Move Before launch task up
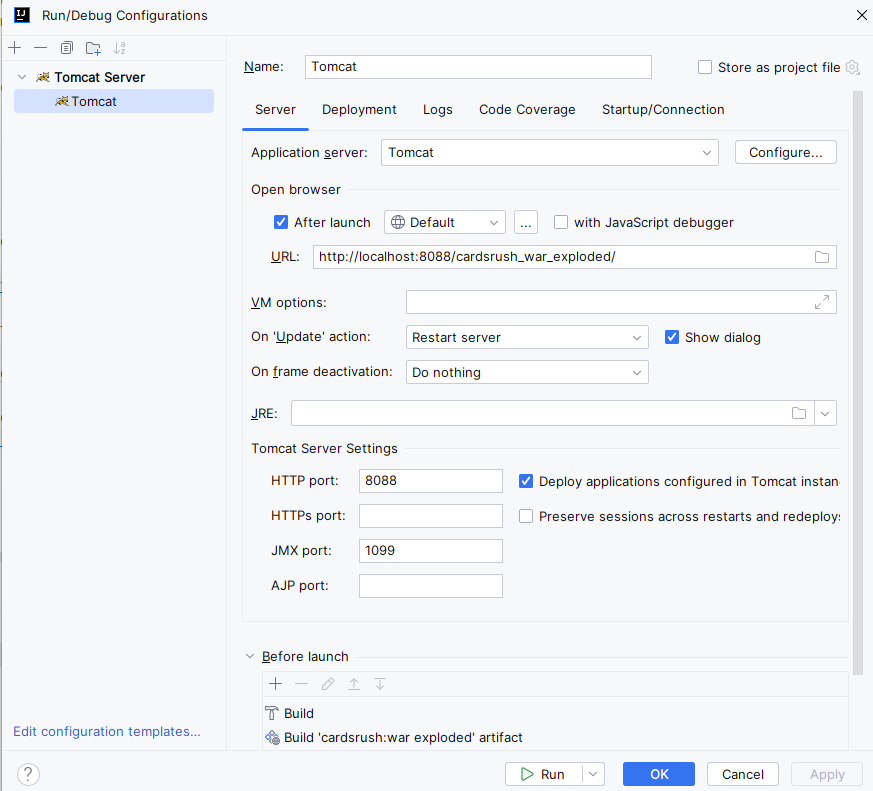This screenshot has width=873, height=791. point(354,684)
